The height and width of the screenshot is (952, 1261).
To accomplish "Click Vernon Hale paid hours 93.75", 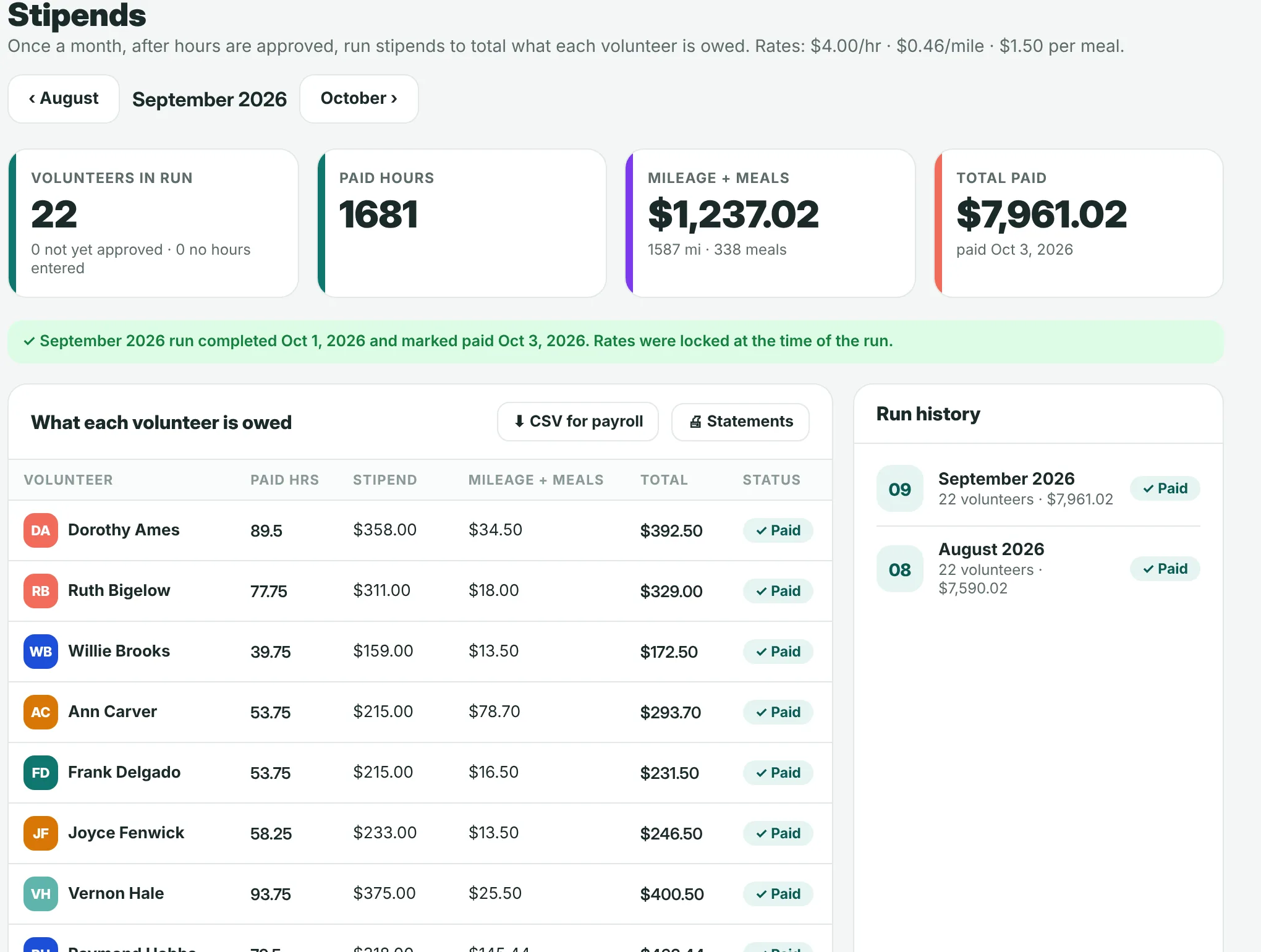I will pyautogui.click(x=270, y=894).
